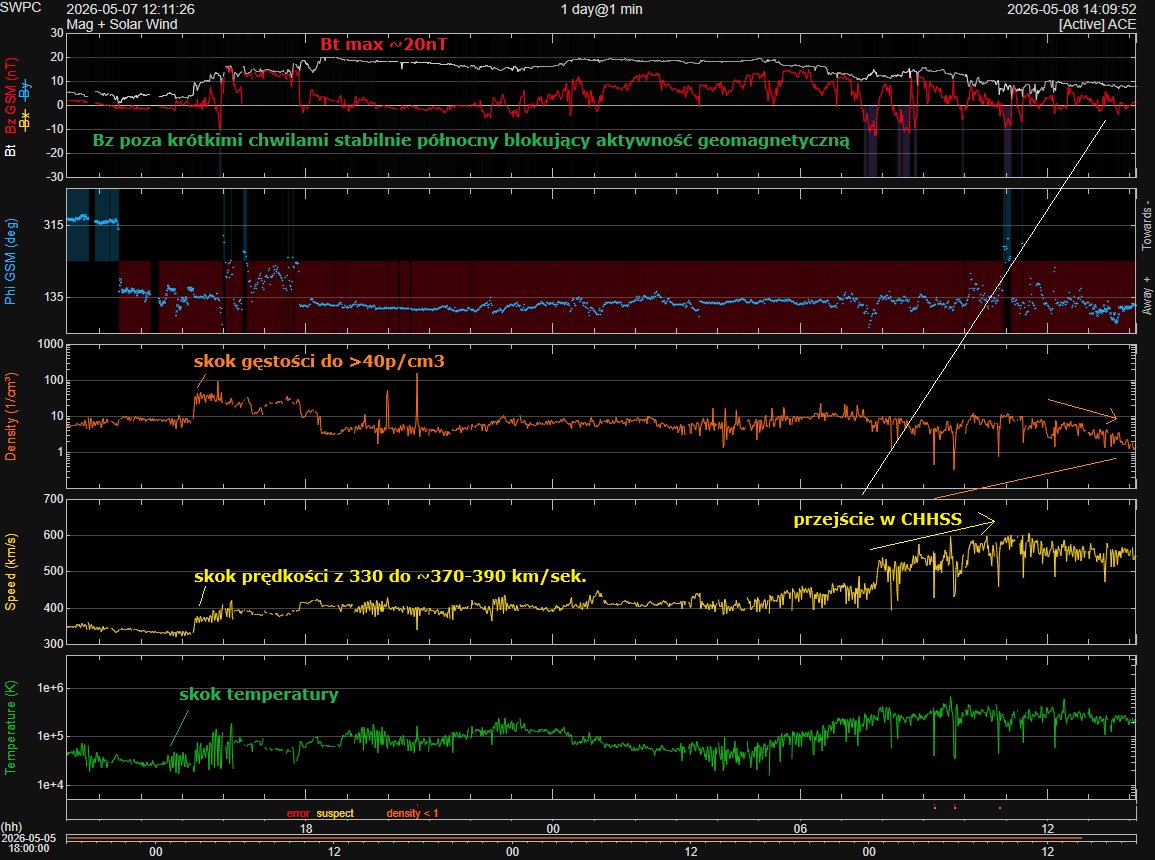This screenshot has width=1155, height=860.
Task: Click the Away + sector label
Action: (x=1147, y=296)
